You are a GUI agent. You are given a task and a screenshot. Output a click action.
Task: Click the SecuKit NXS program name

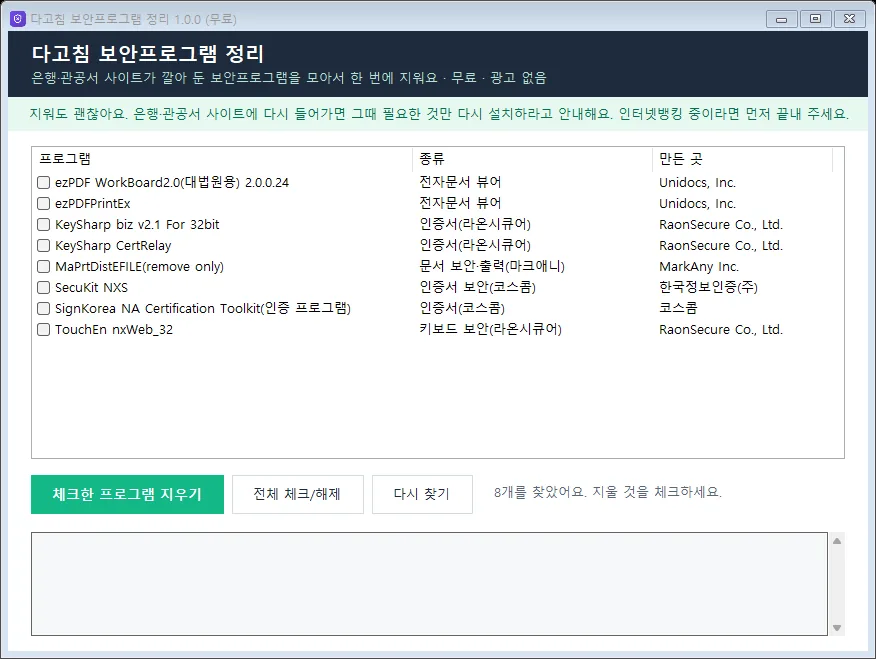click(x=92, y=288)
